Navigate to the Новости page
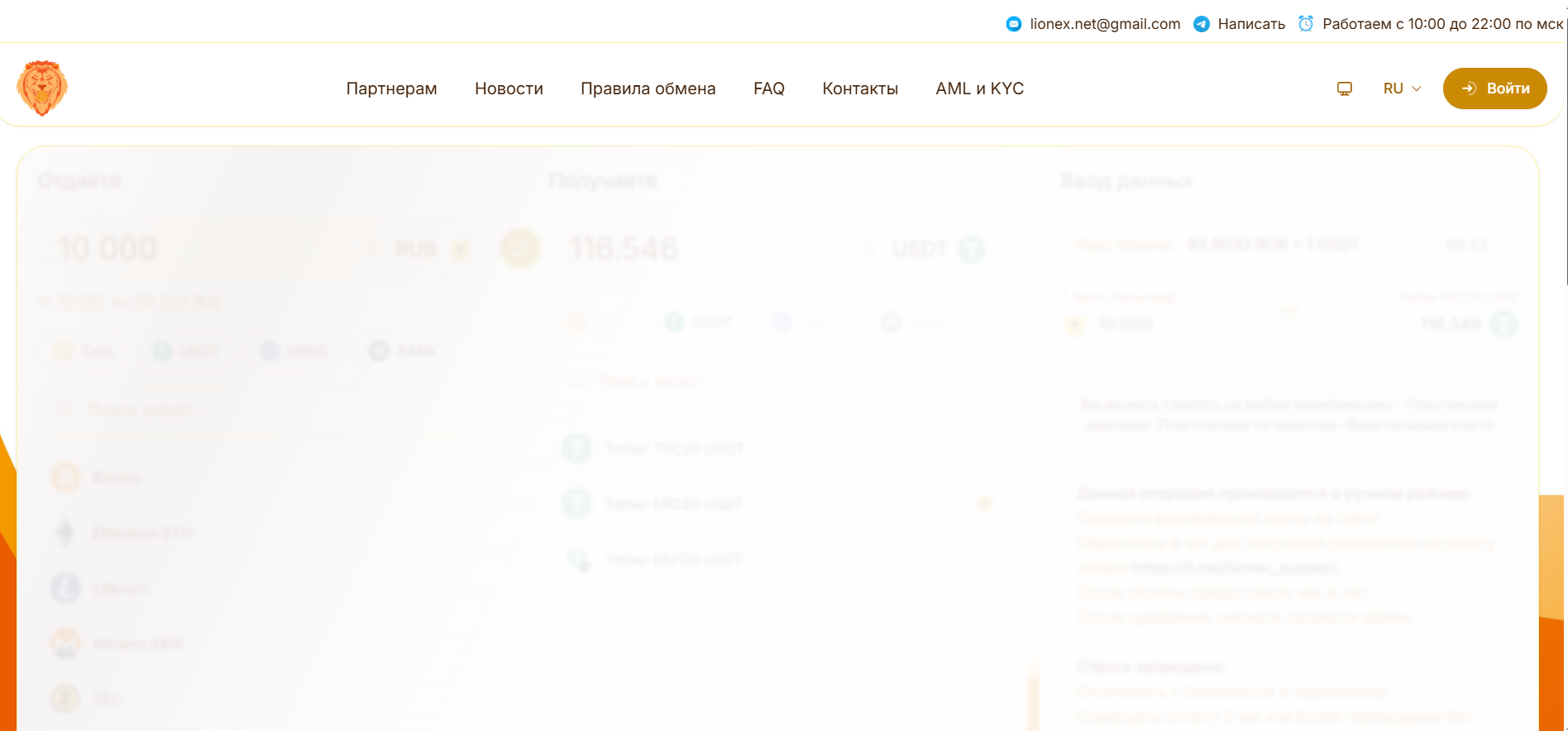This screenshot has width=1568, height=731. pyautogui.click(x=509, y=88)
